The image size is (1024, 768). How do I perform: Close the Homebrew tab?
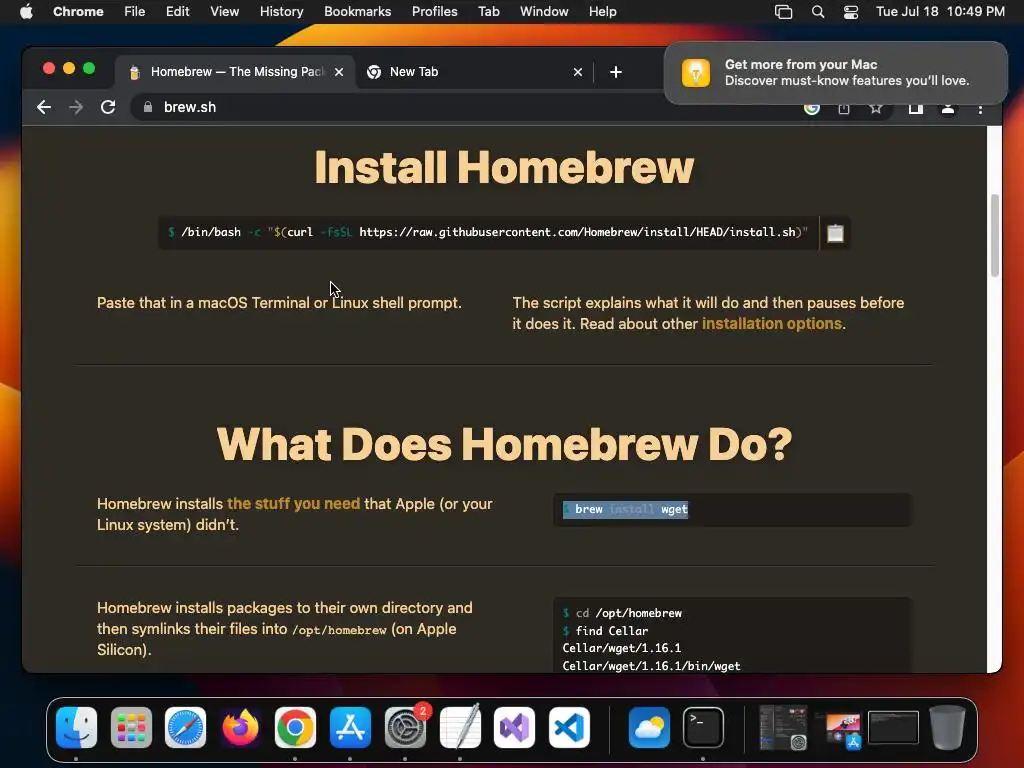click(x=339, y=72)
